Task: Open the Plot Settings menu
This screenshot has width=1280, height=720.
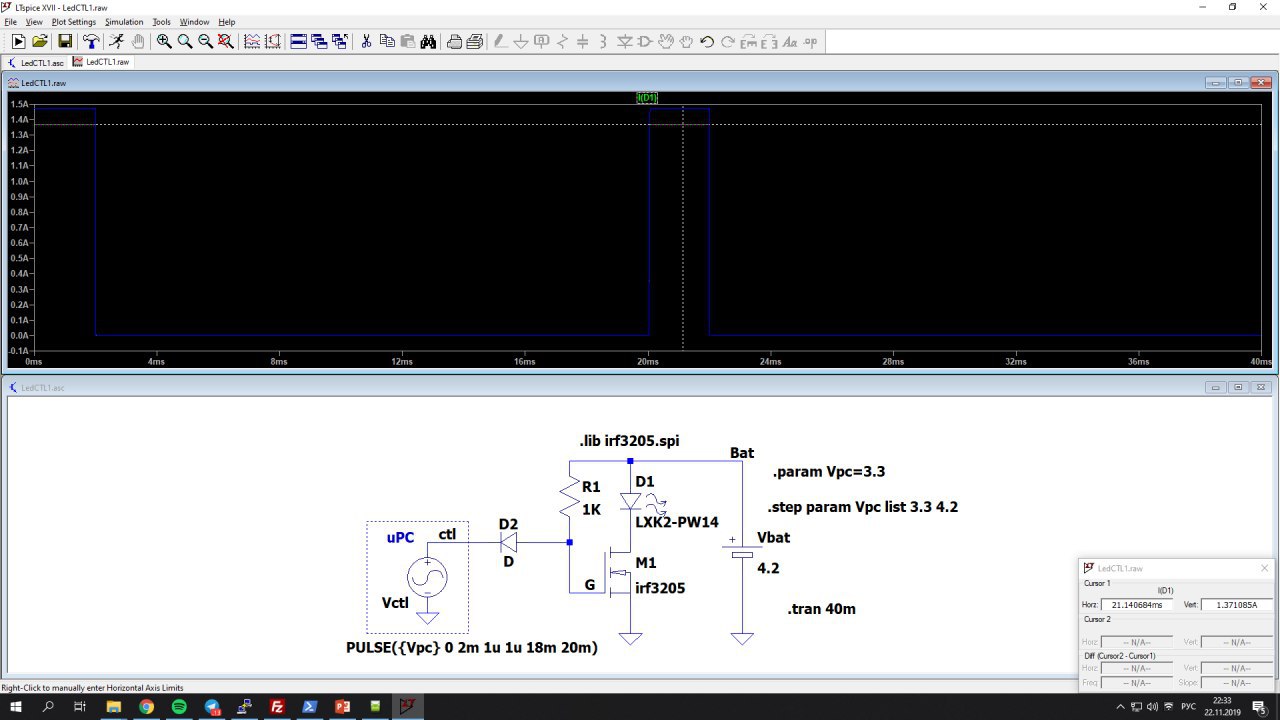Action: click(74, 22)
